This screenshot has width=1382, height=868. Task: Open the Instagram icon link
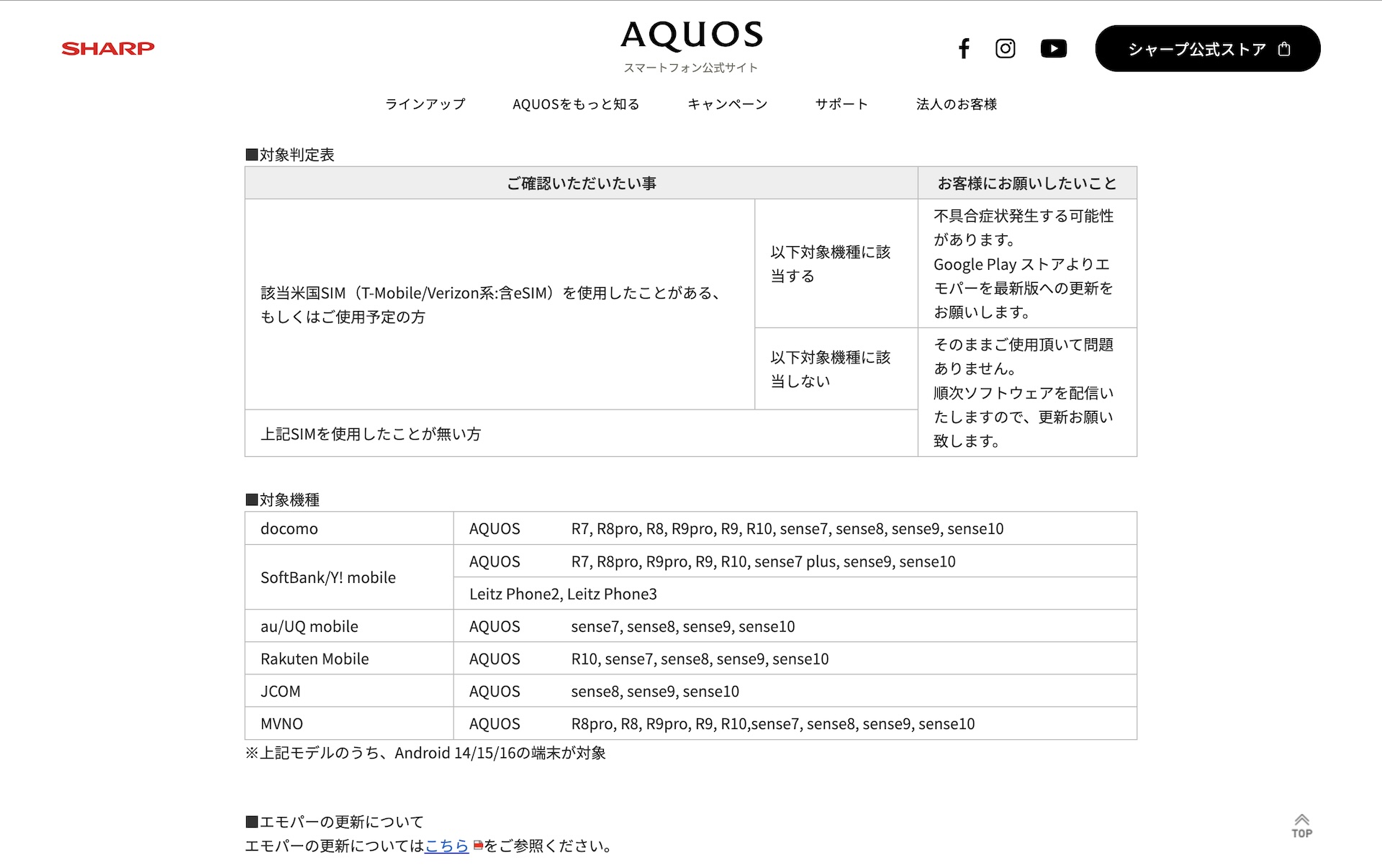[x=1005, y=48]
